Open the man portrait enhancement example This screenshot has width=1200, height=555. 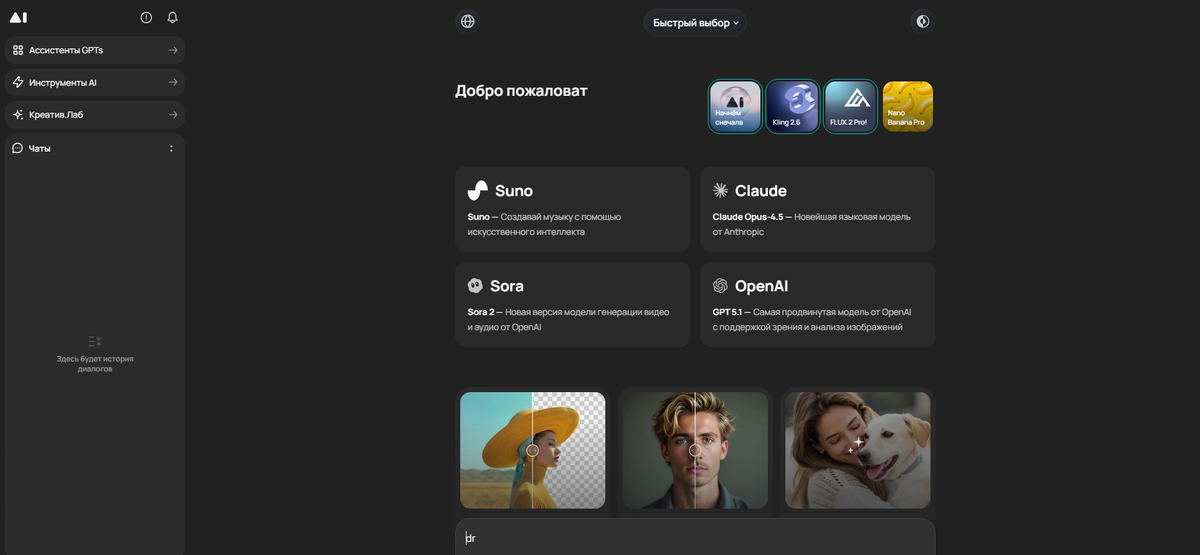pos(695,450)
